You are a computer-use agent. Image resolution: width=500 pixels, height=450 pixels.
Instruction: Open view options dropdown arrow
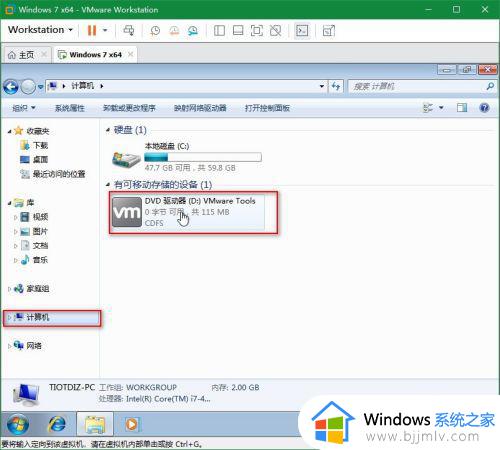(x=441, y=108)
